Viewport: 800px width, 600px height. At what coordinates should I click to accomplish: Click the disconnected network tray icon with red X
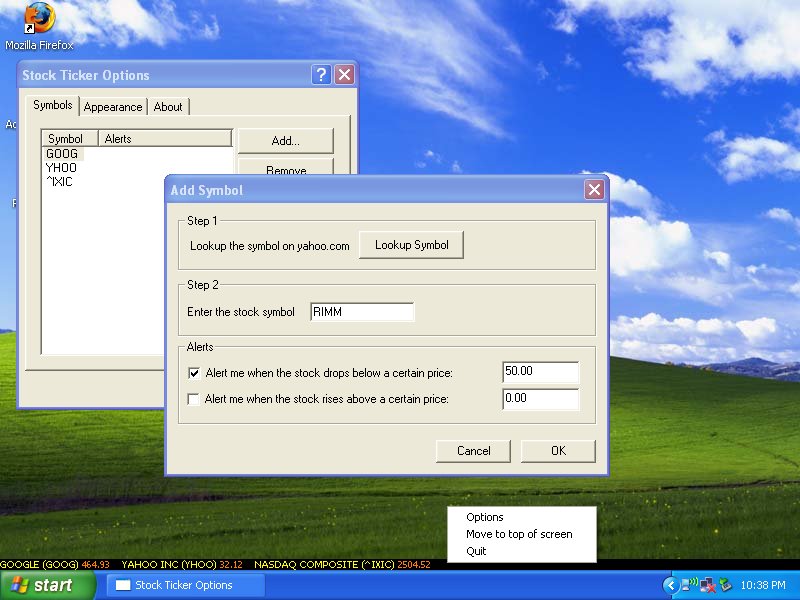tap(708, 585)
